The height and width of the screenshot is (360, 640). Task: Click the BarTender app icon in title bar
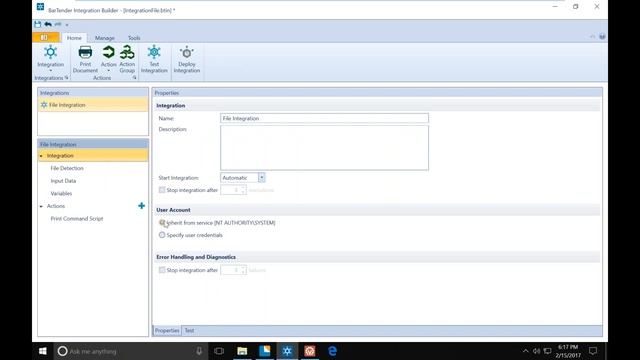[x=40, y=7]
